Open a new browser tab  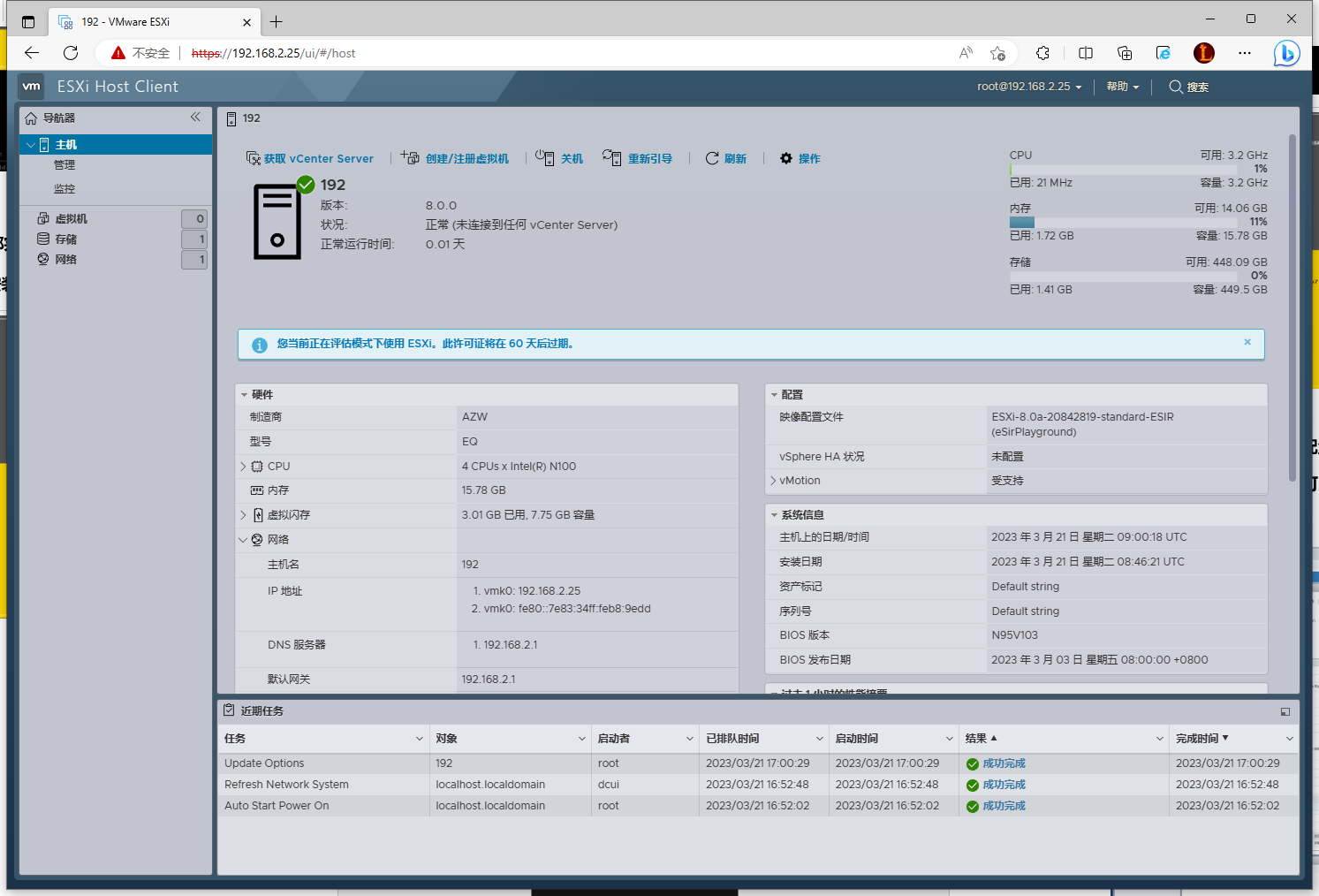point(277,21)
